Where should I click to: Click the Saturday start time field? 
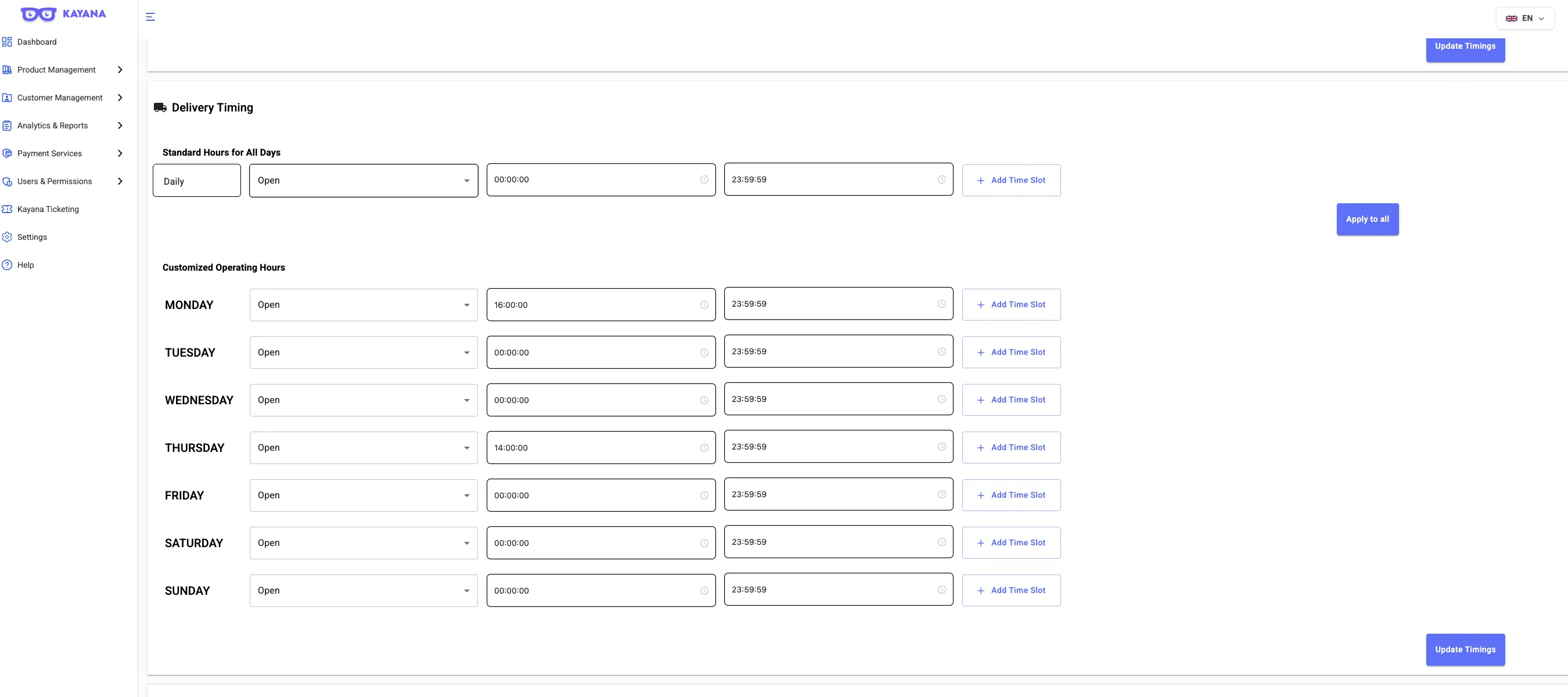(x=601, y=543)
